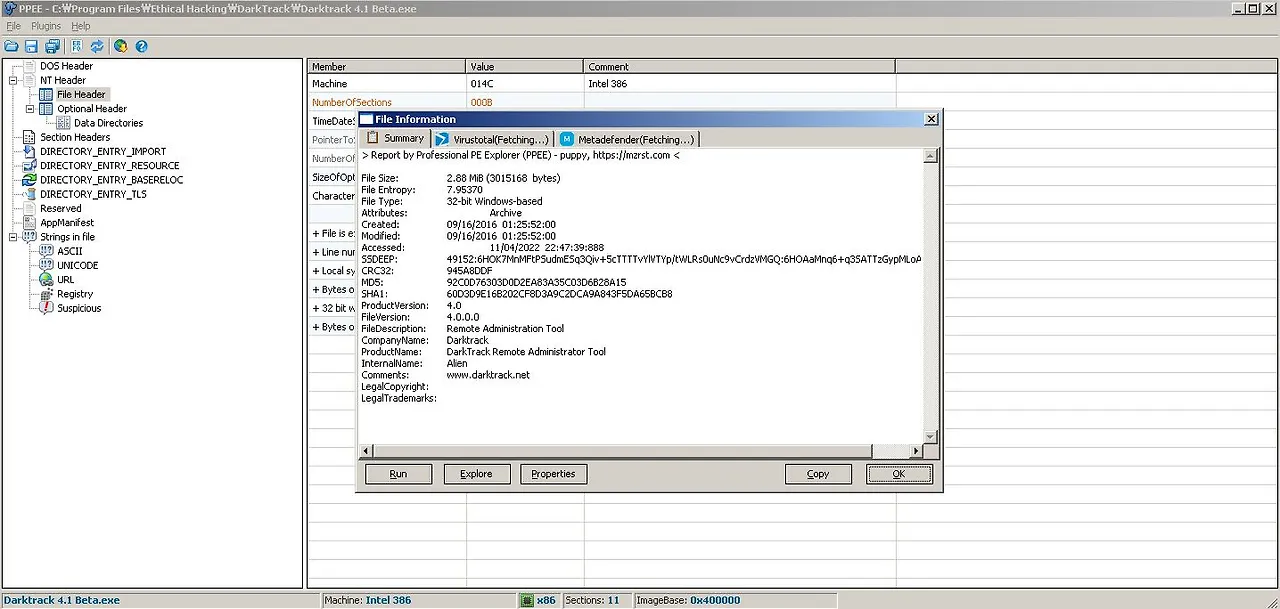Click the summary vertical scrollbar down arrow

(931, 437)
